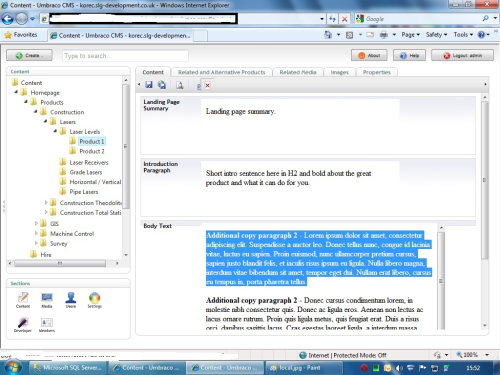Collapse the Homepage tree node
500x375 pixels.
point(16,92)
